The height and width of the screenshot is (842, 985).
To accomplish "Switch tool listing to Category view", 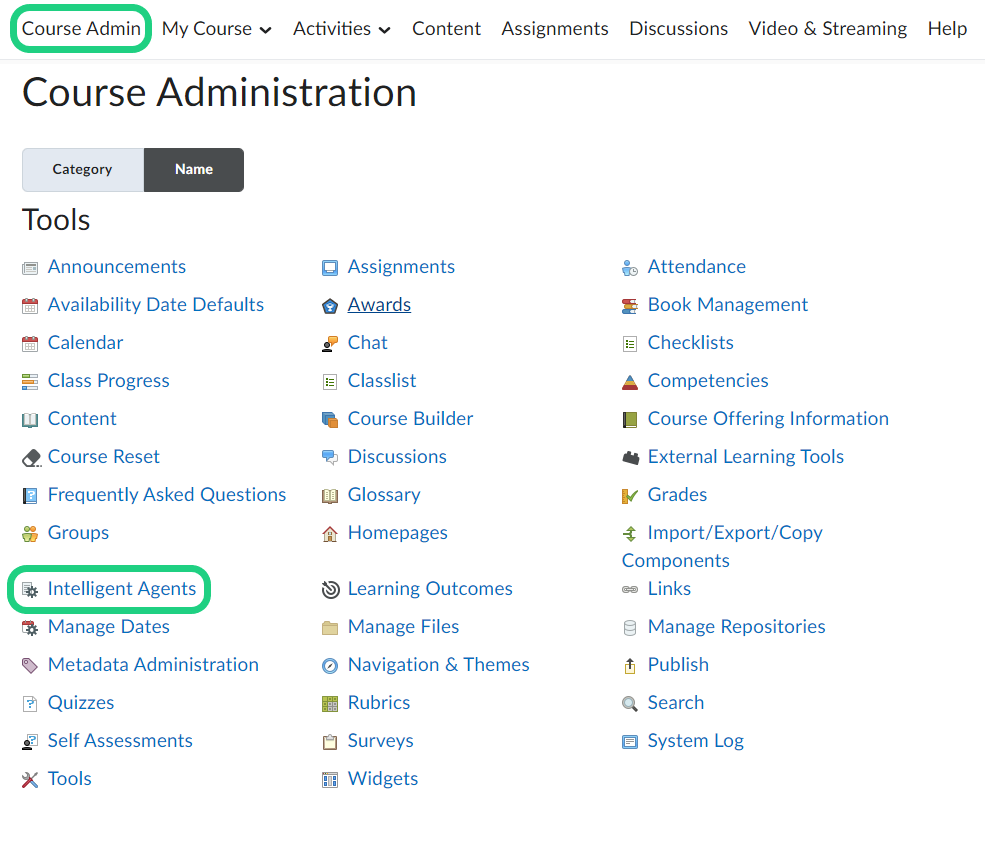I will click(x=83, y=169).
